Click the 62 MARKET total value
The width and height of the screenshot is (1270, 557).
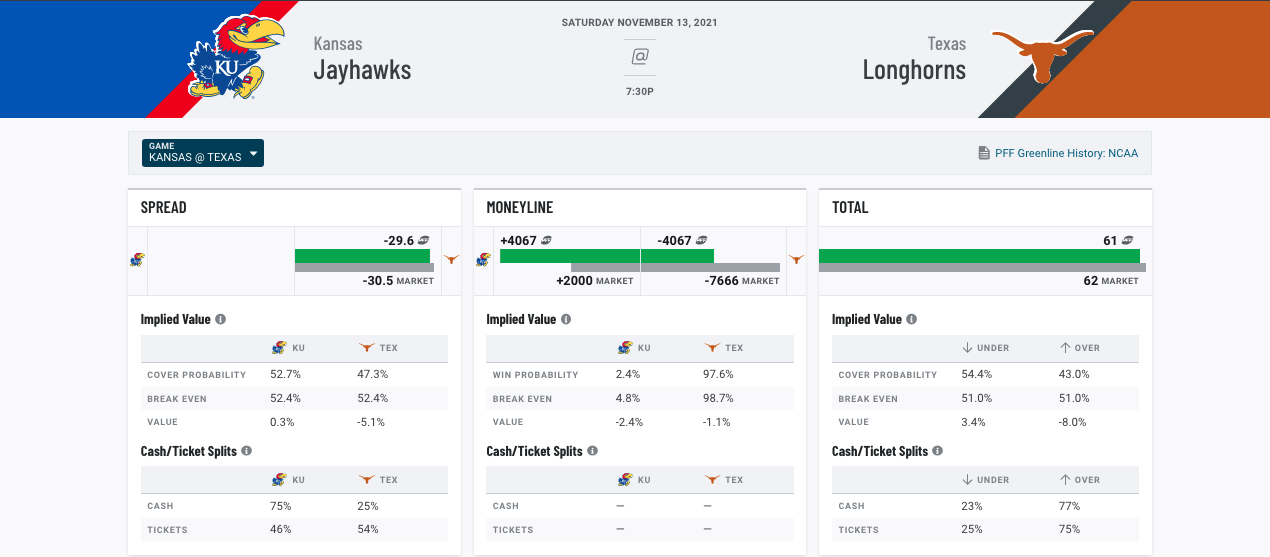1111,281
